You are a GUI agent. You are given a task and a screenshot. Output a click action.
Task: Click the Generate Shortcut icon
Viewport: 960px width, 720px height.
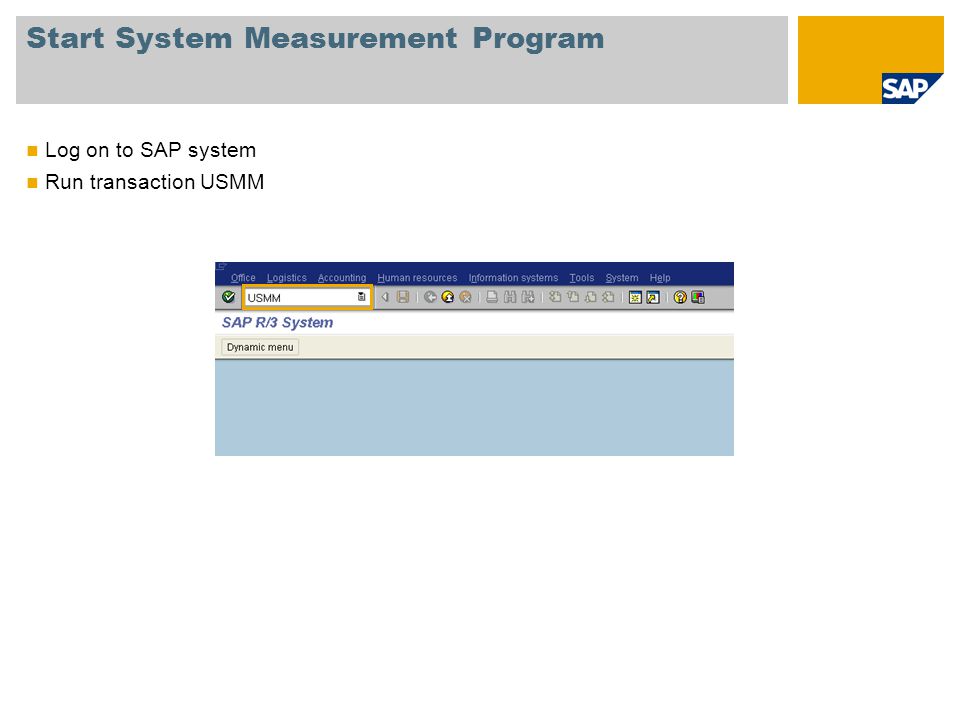(653, 298)
